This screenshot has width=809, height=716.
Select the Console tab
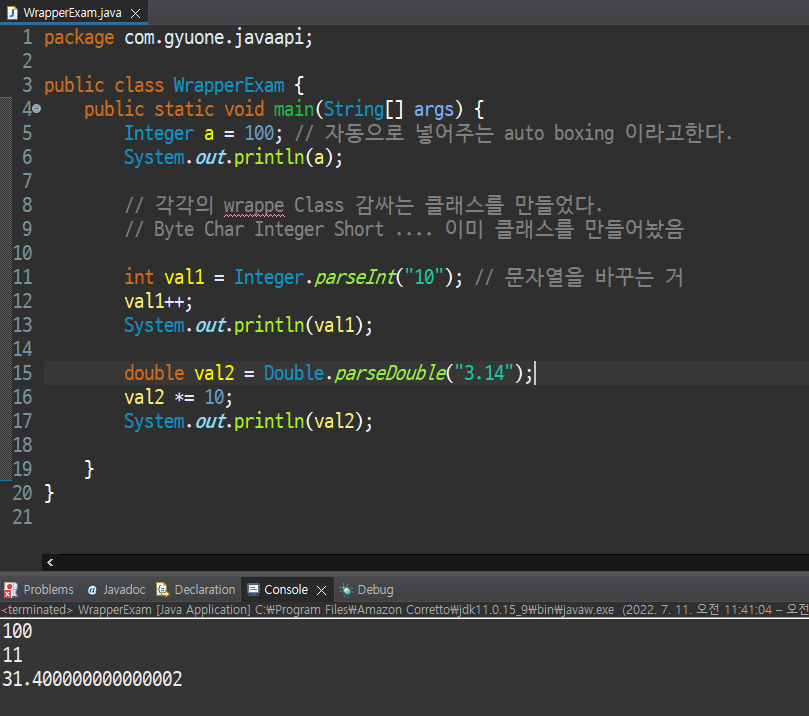(x=286, y=590)
